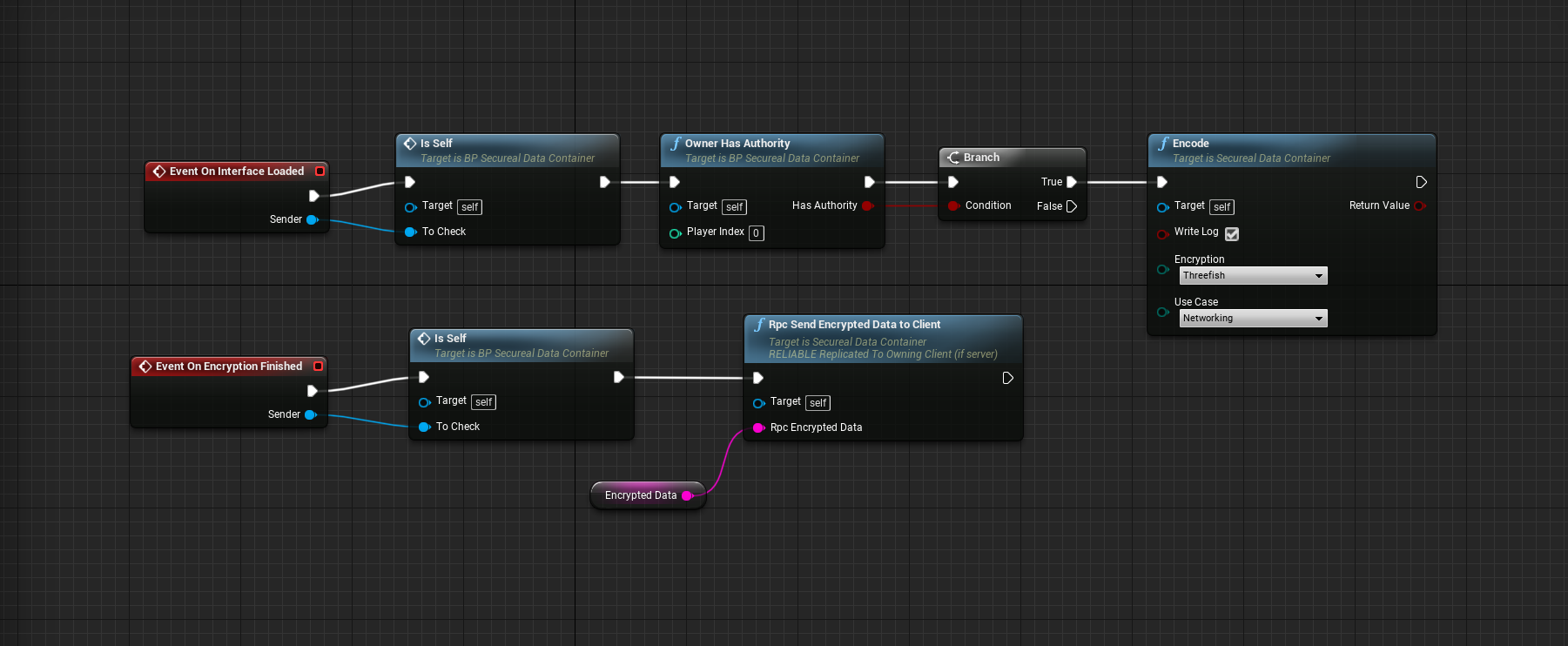1568x646 pixels.
Task: Select the Encode node title
Action: (x=1190, y=144)
